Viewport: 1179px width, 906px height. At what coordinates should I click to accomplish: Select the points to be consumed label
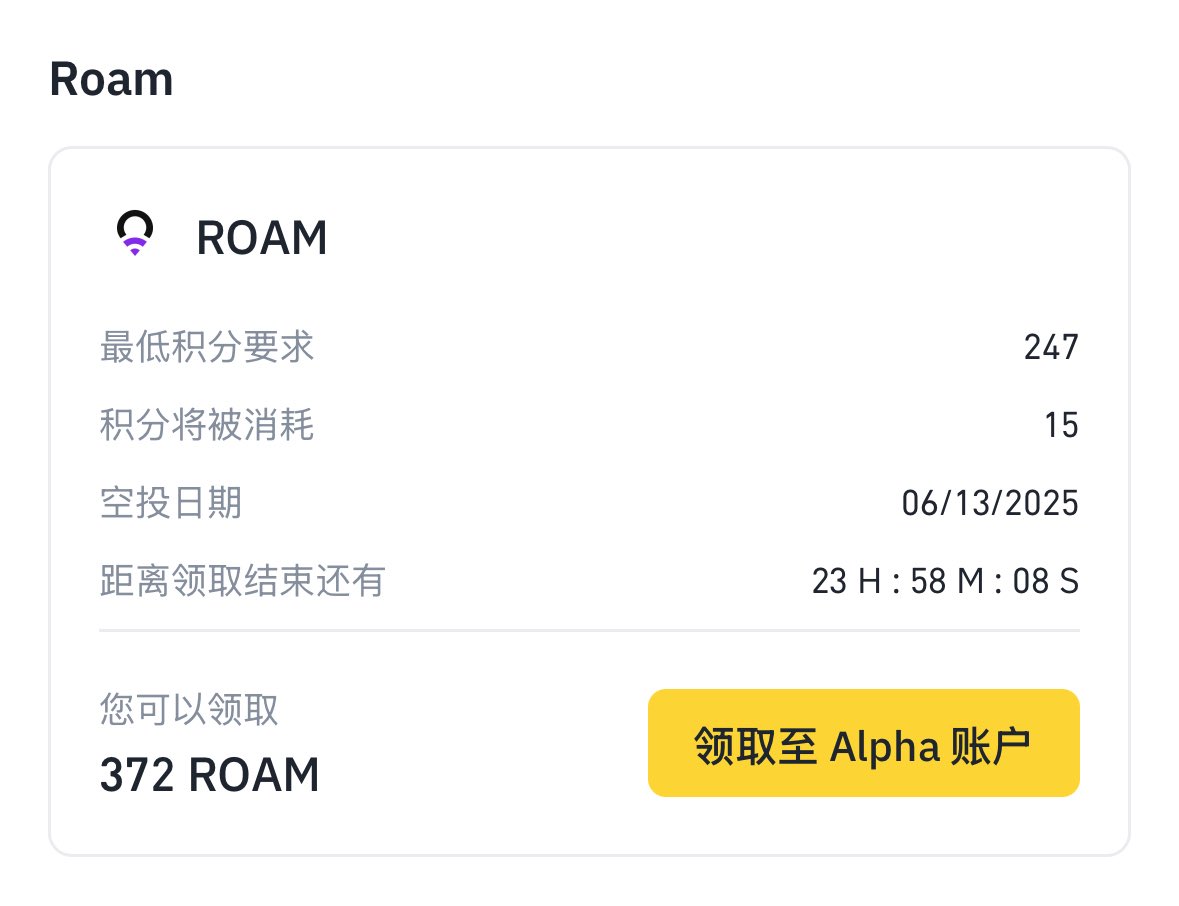(x=207, y=425)
